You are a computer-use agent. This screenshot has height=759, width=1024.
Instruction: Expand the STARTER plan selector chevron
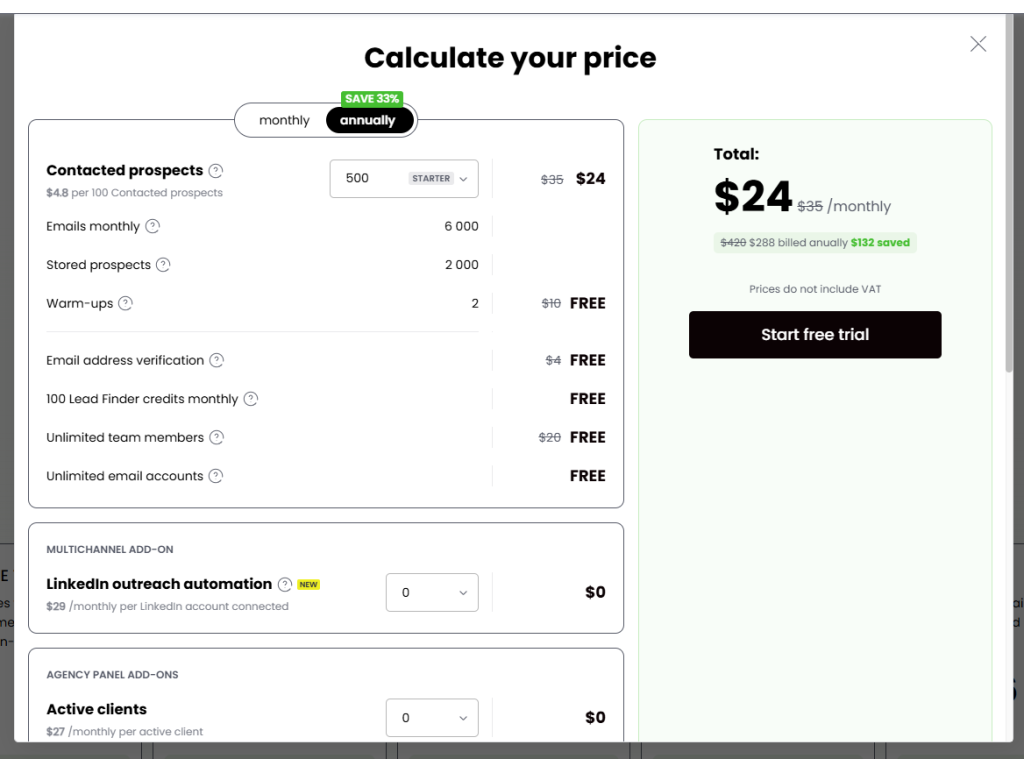tap(463, 178)
